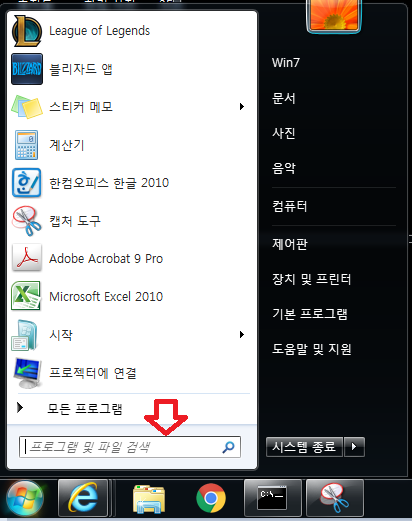This screenshot has height=521, width=412.
Task: Click the 'League of Legends' text label
Action: 99,31
